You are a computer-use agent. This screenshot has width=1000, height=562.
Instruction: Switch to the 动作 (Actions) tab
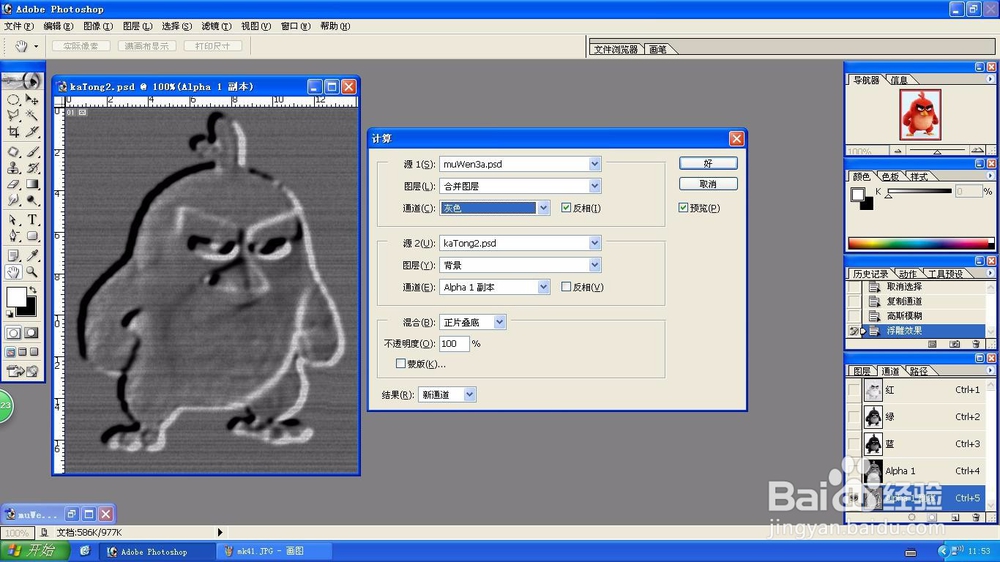point(908,274)
